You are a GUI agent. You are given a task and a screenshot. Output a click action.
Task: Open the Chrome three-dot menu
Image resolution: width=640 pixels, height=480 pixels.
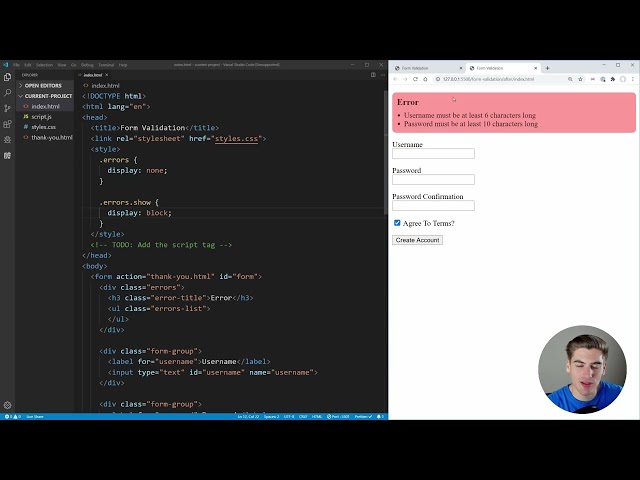[633, 79]
